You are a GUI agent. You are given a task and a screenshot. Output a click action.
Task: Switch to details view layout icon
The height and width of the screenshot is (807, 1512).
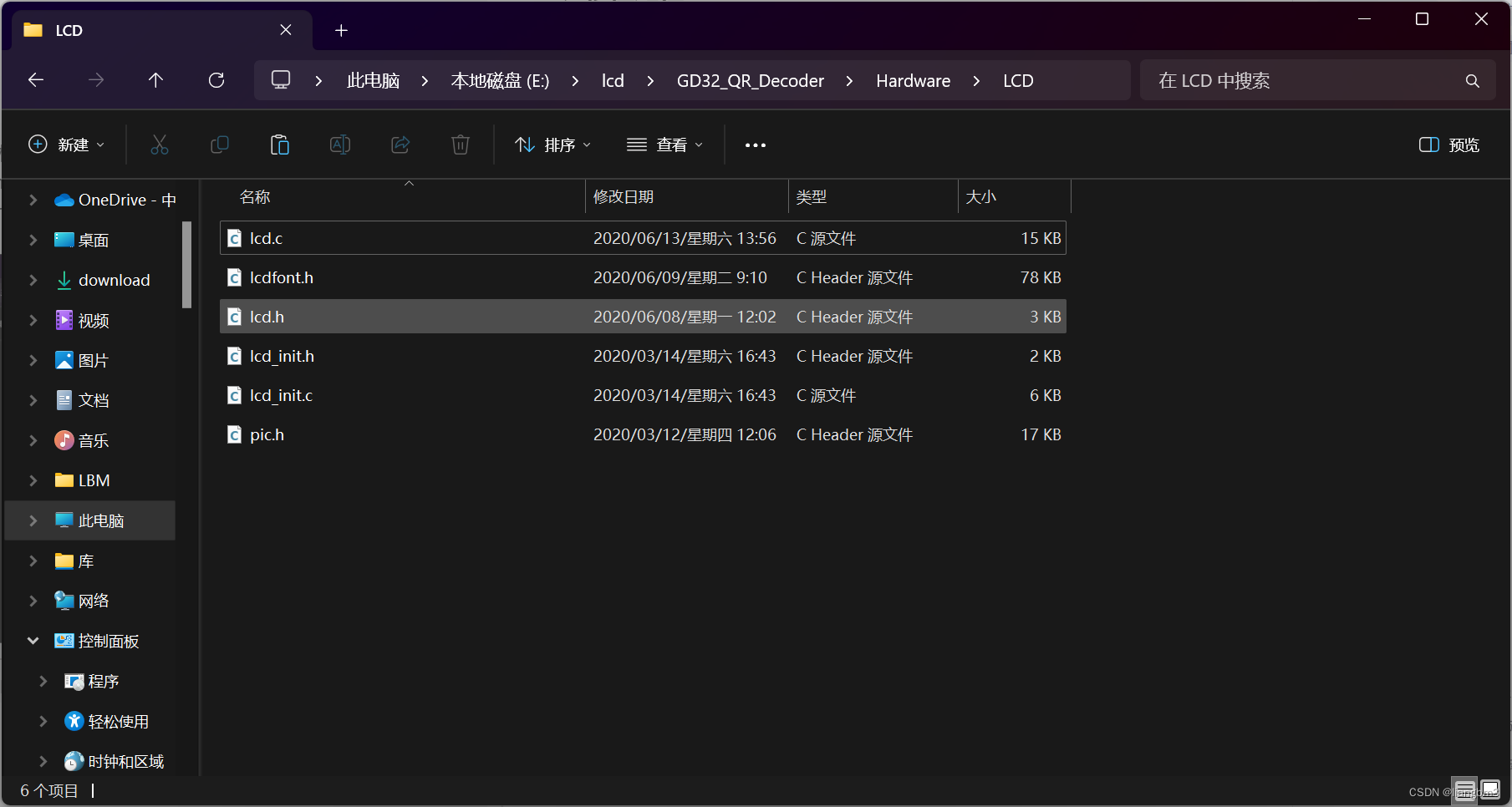[1464, 789]
